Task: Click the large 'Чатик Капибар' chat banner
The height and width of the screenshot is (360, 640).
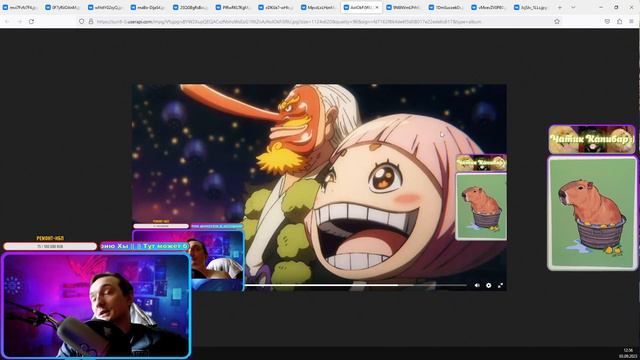Action: point(592,140)
